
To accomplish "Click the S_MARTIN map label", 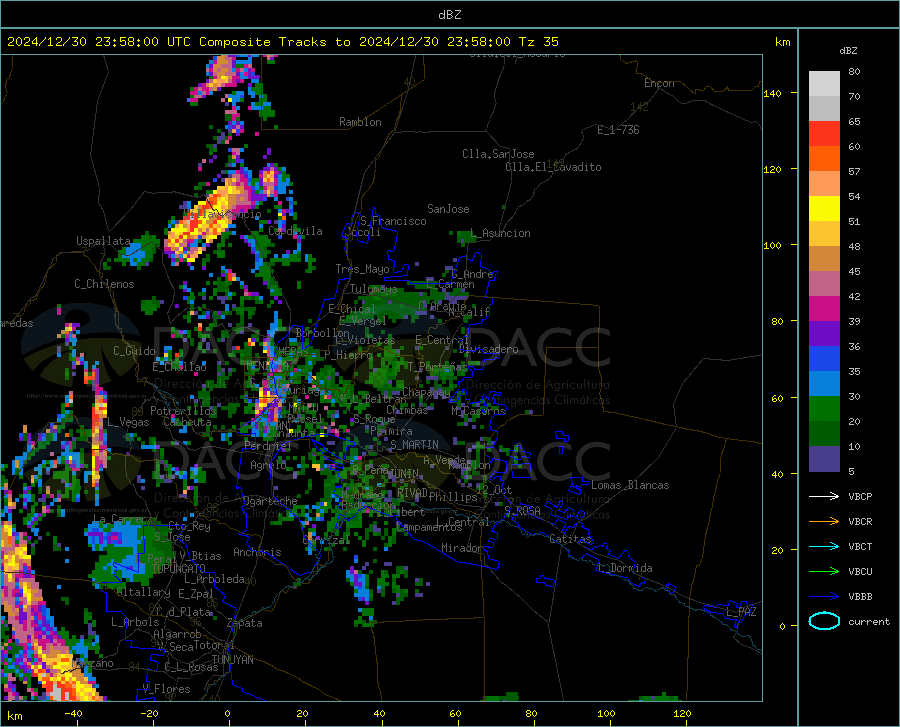I will pyautogui.click(x=414, y=445).
